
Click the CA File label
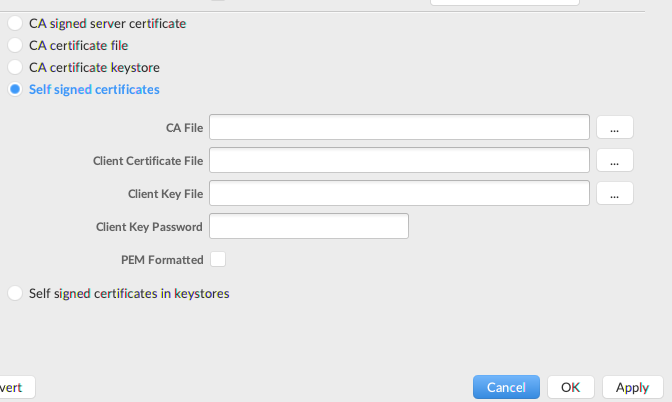(x=184, y=128)
